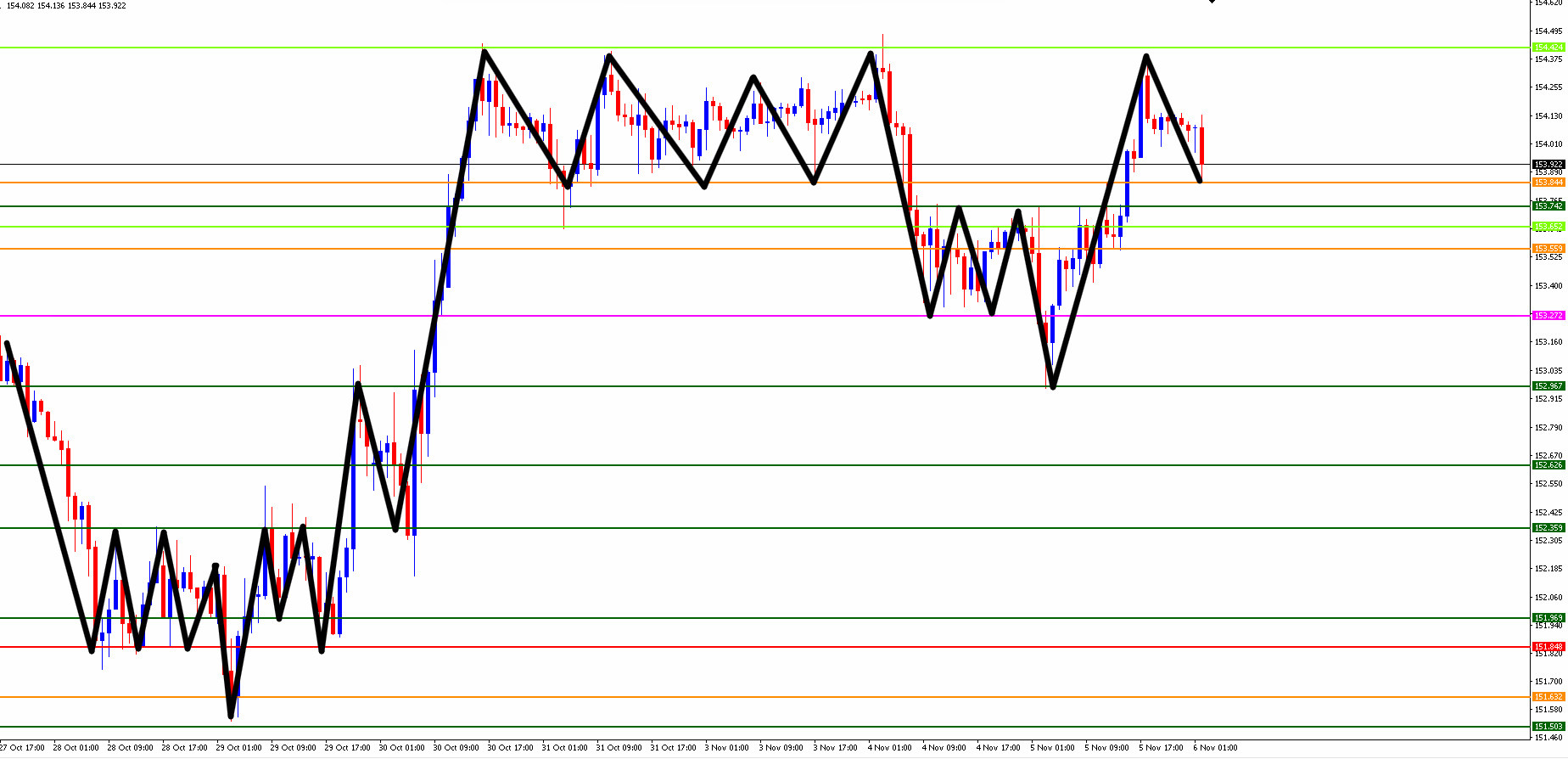Click the 151.700 price scale label

pos(1548,682)
